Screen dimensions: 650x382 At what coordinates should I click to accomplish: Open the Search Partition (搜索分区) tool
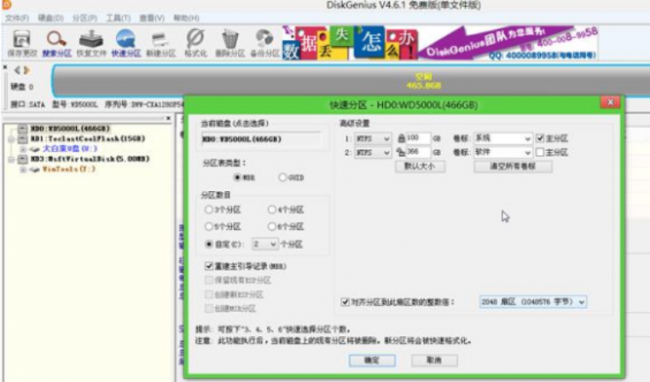point(57,43)
